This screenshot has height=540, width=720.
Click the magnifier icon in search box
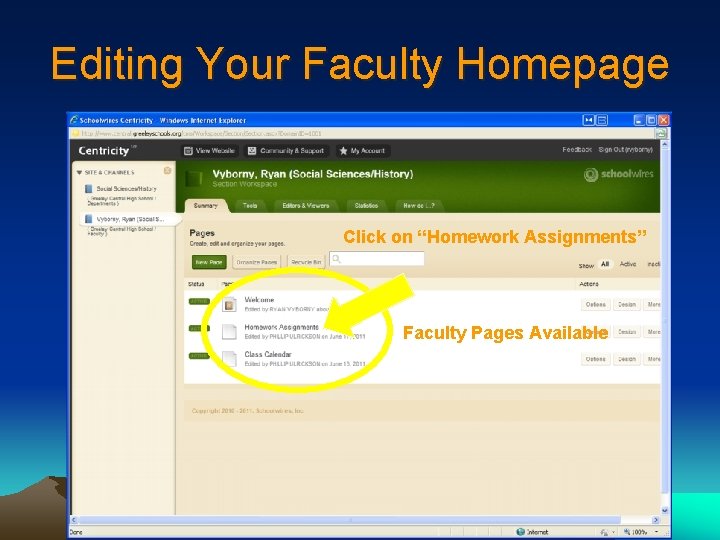tap(336, 259)
